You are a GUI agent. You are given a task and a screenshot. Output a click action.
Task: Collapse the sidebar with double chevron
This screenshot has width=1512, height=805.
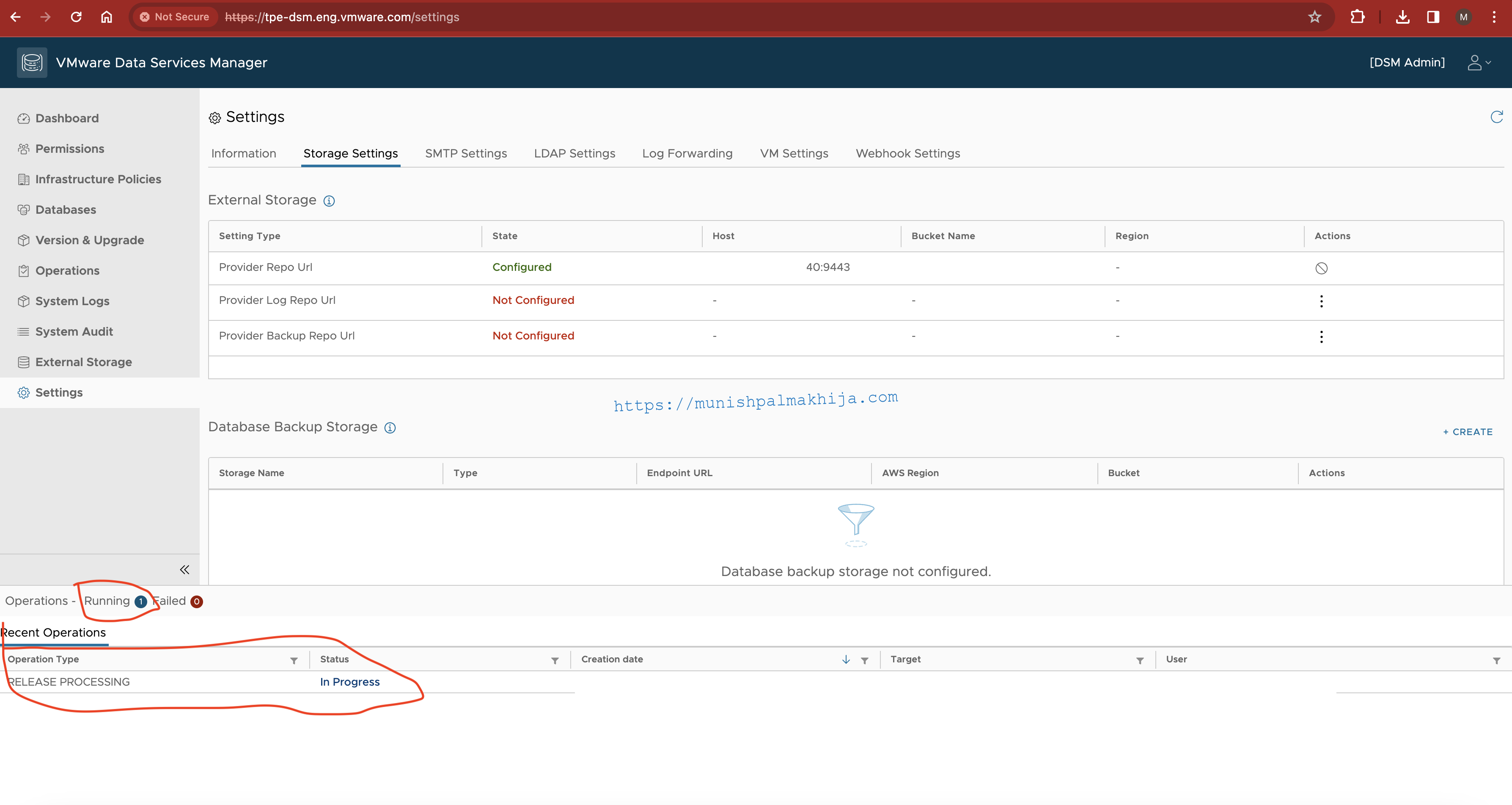pyautogui.click(x=184, y=570)
